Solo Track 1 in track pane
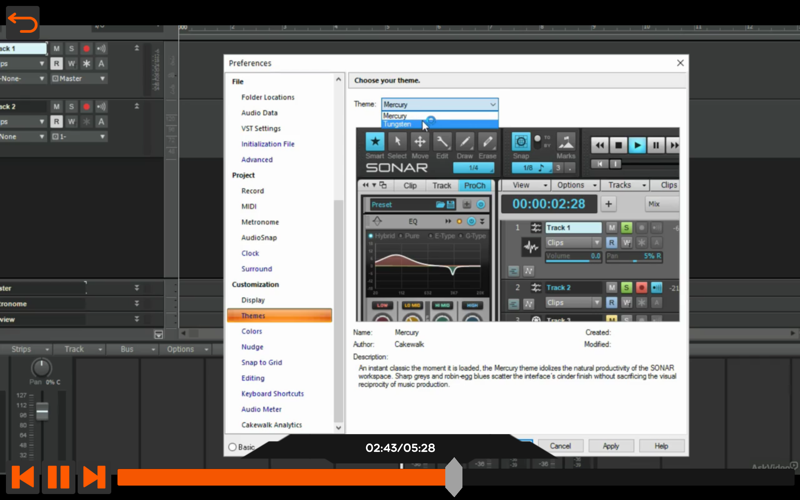The height and width of the screenshot is (500, 800). click(71, 48)
